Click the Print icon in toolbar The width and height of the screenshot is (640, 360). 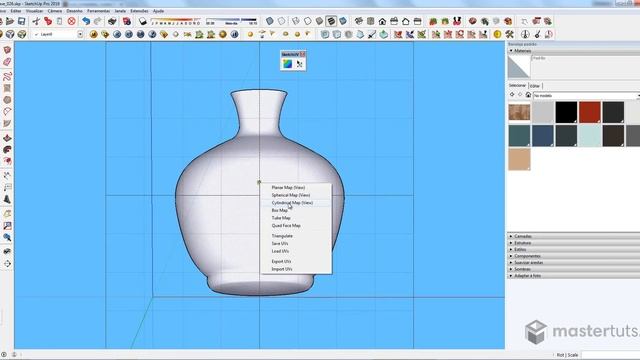point(112,21)
